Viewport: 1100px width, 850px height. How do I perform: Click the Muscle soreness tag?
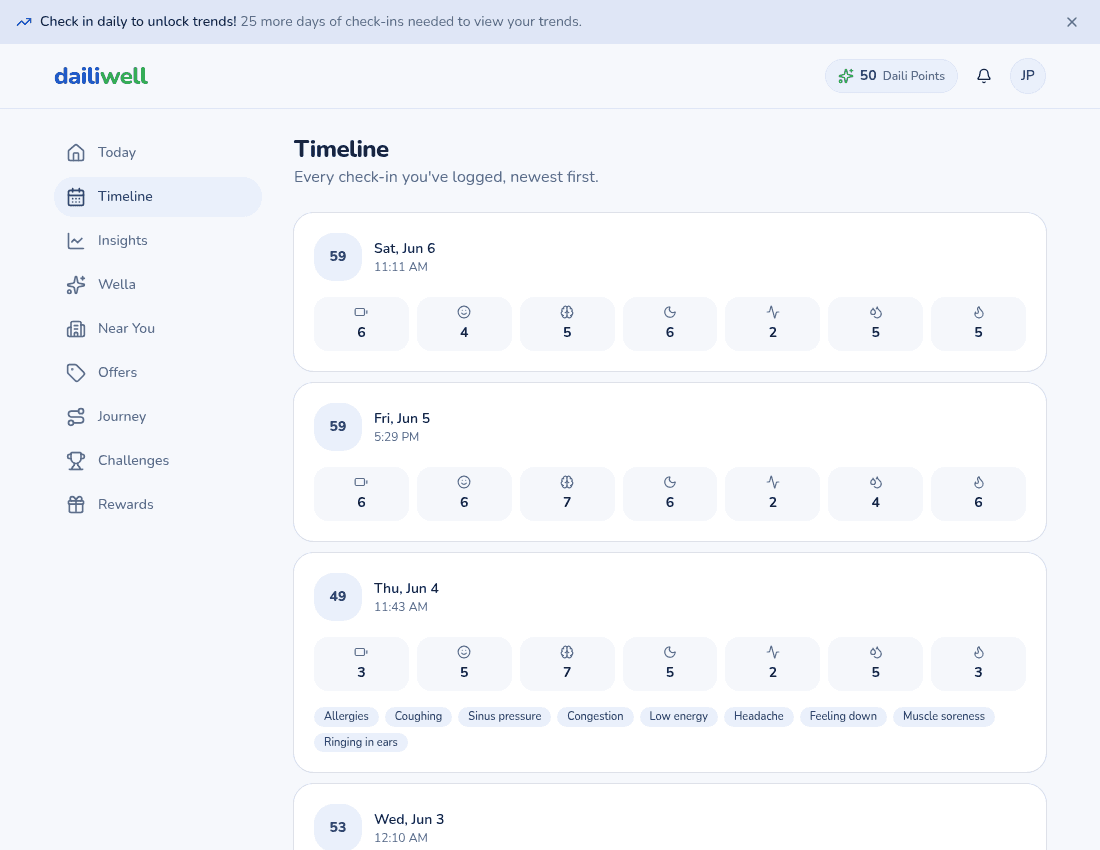944,716
